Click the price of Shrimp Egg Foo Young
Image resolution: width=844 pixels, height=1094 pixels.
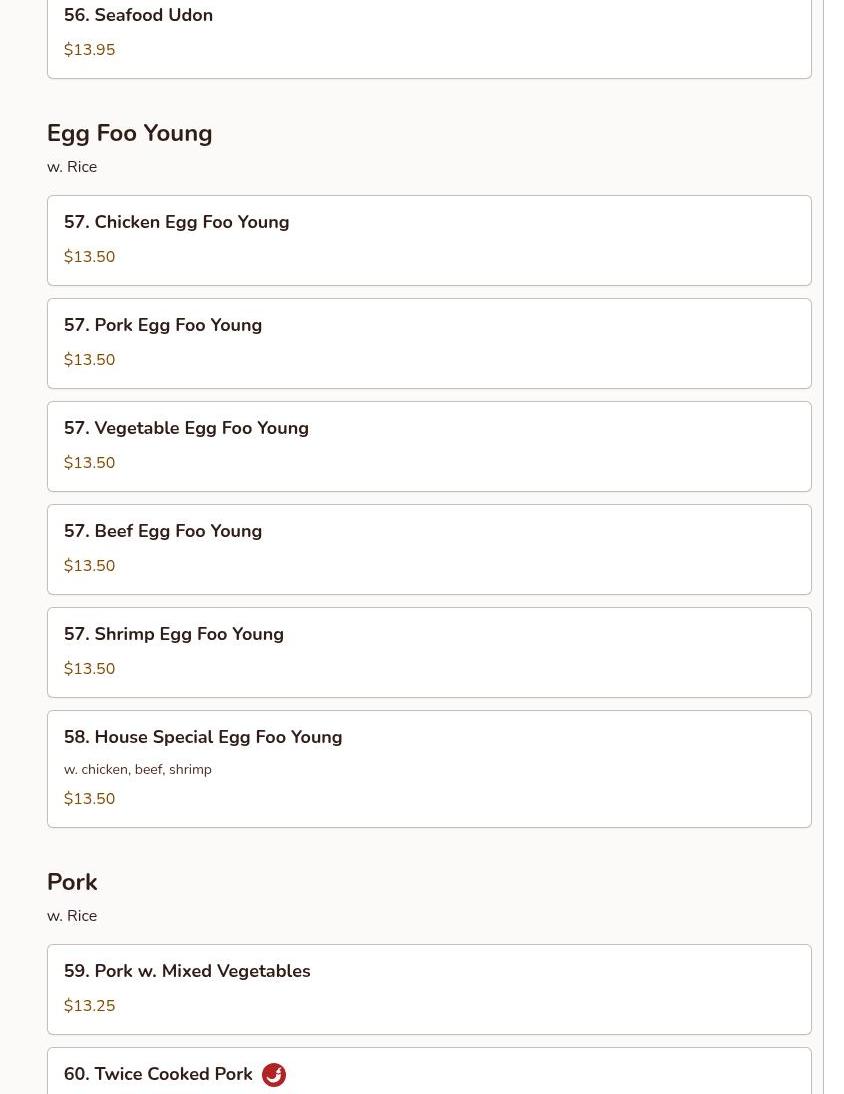90,669
